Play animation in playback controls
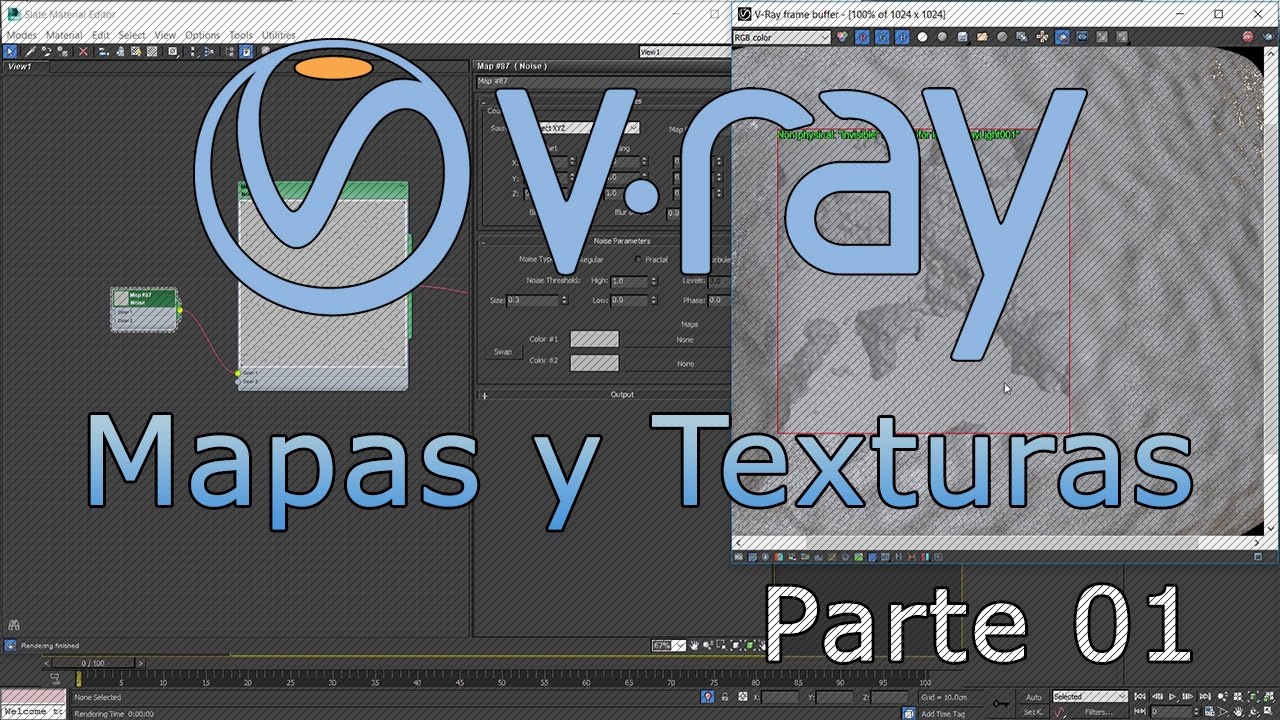 1173,697
